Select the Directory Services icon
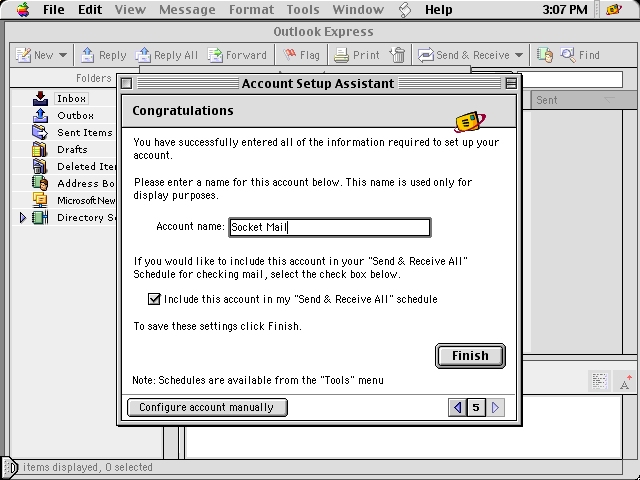The width and height of the screenshot is (640, 480). (40, 218)
